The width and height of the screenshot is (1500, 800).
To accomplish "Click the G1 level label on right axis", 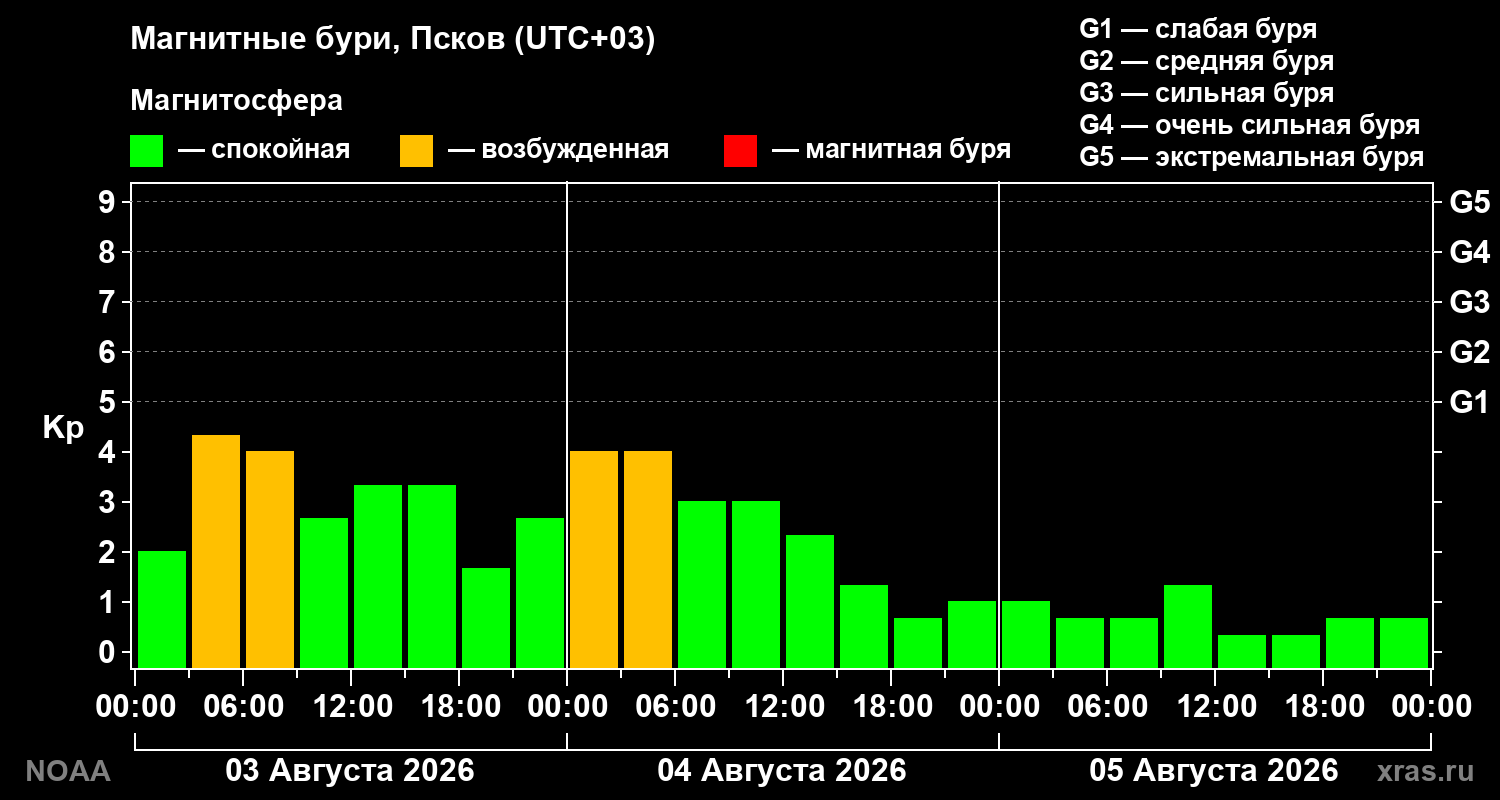I will (1469, 402).
